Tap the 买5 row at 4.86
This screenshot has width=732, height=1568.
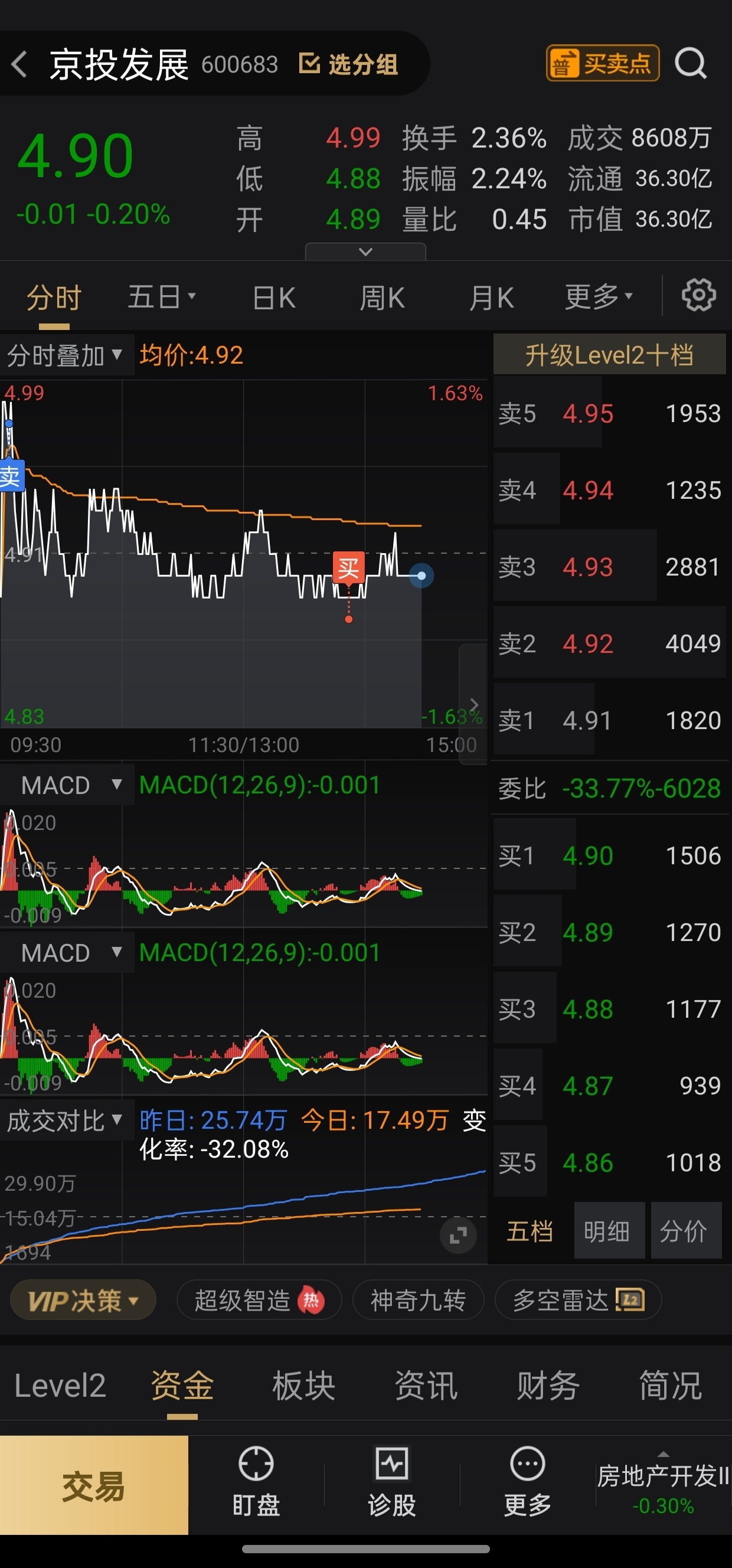(x=610, y=1162)
